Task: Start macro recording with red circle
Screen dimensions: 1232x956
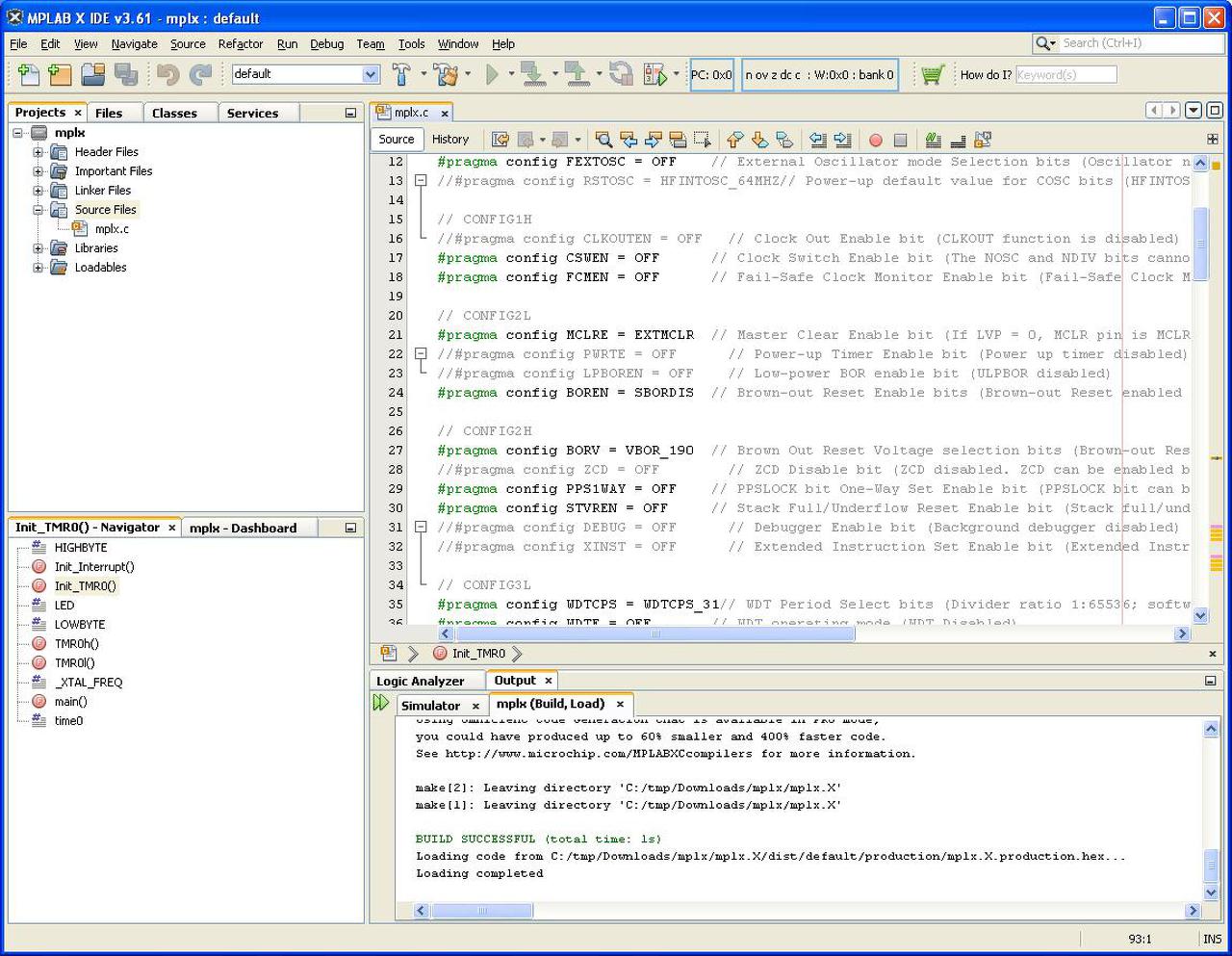Action: pyautogui.click(x=876, y=140)
